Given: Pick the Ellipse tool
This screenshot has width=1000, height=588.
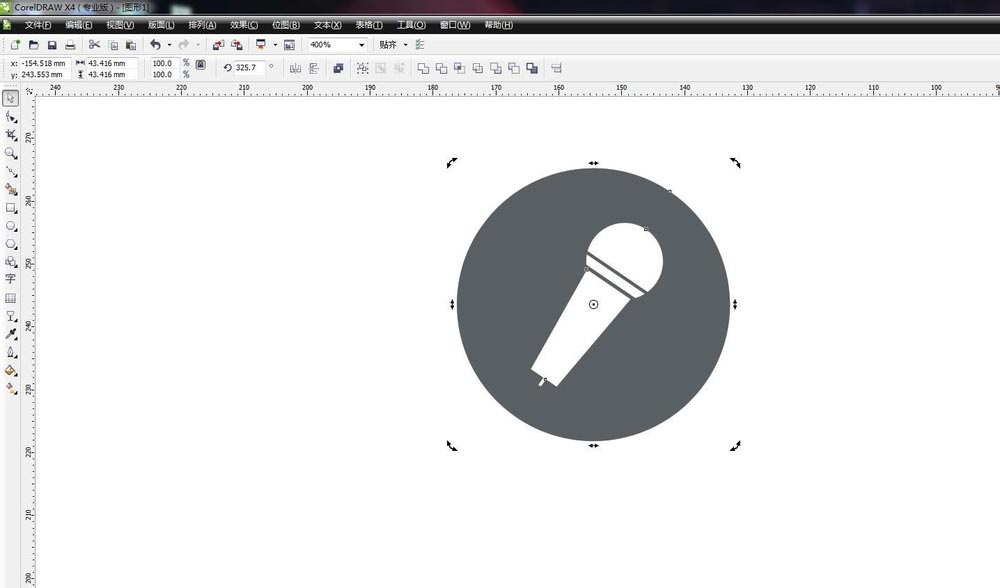Looking at the screenshot, I should point(11,226).
